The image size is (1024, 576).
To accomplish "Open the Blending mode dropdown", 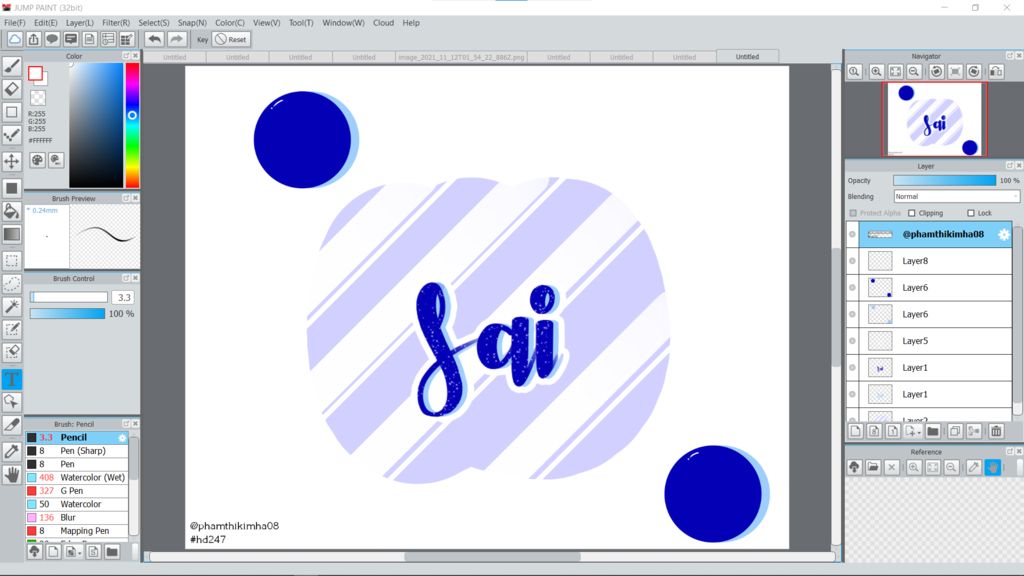I will (955, 197).
